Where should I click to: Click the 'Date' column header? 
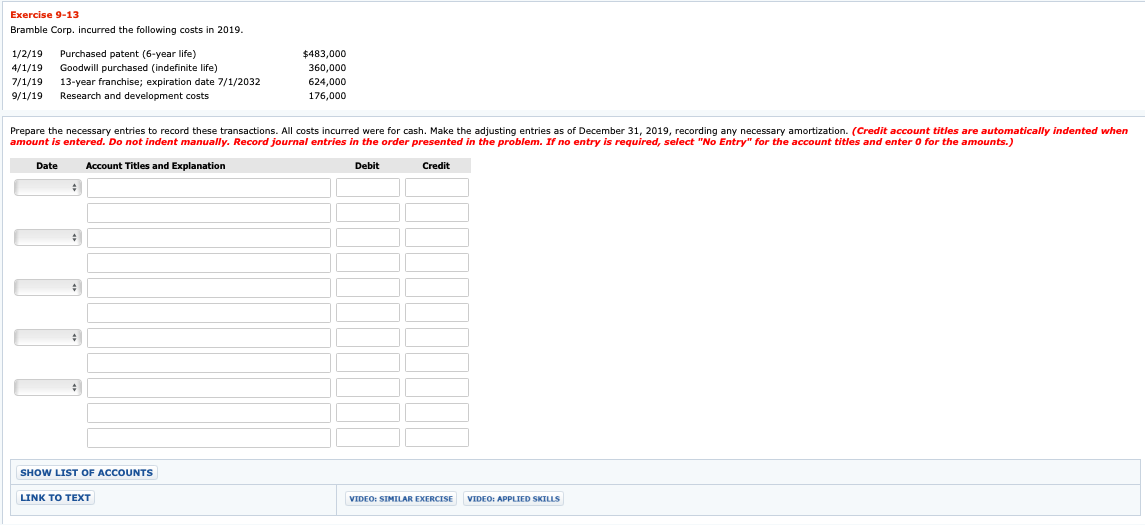[47, 166]
